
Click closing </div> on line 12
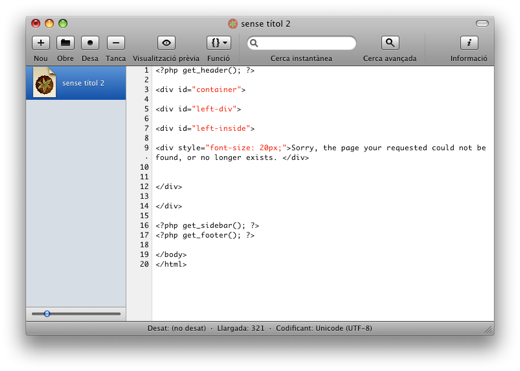tap(169, 187)
